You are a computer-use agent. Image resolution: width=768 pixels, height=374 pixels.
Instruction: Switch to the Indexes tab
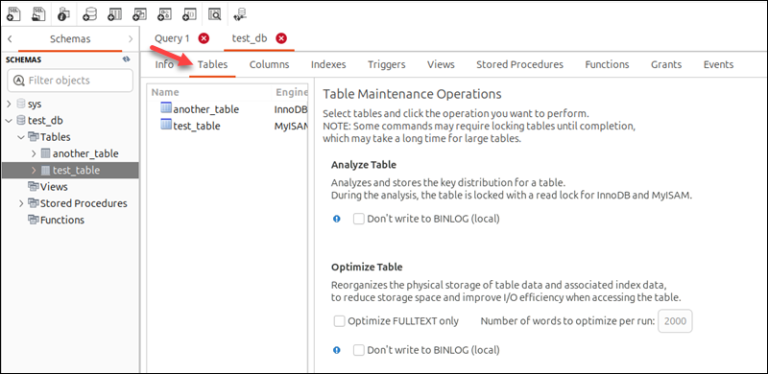[x=328, y=65]
